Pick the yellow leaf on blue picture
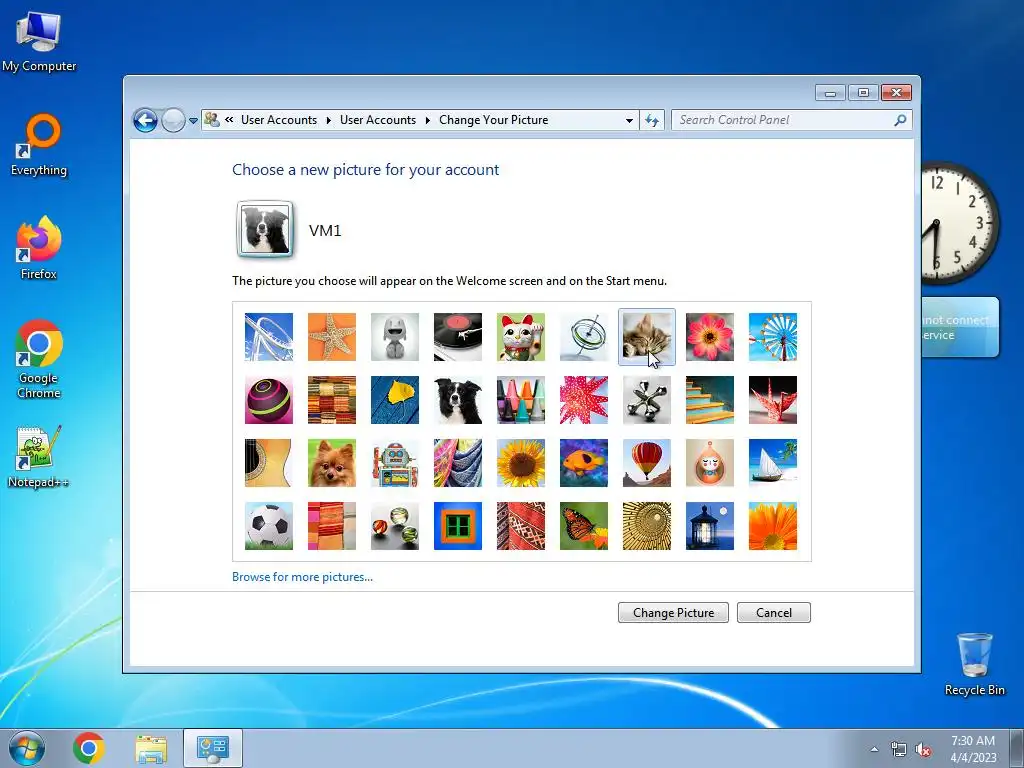1024x768 pixels. (x=395, y=400)
